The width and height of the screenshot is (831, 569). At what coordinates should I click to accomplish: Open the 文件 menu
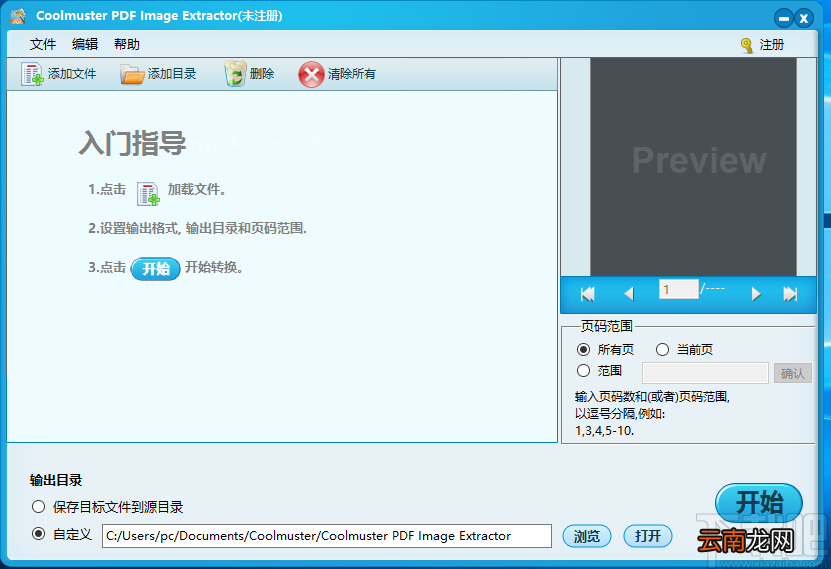43,45
